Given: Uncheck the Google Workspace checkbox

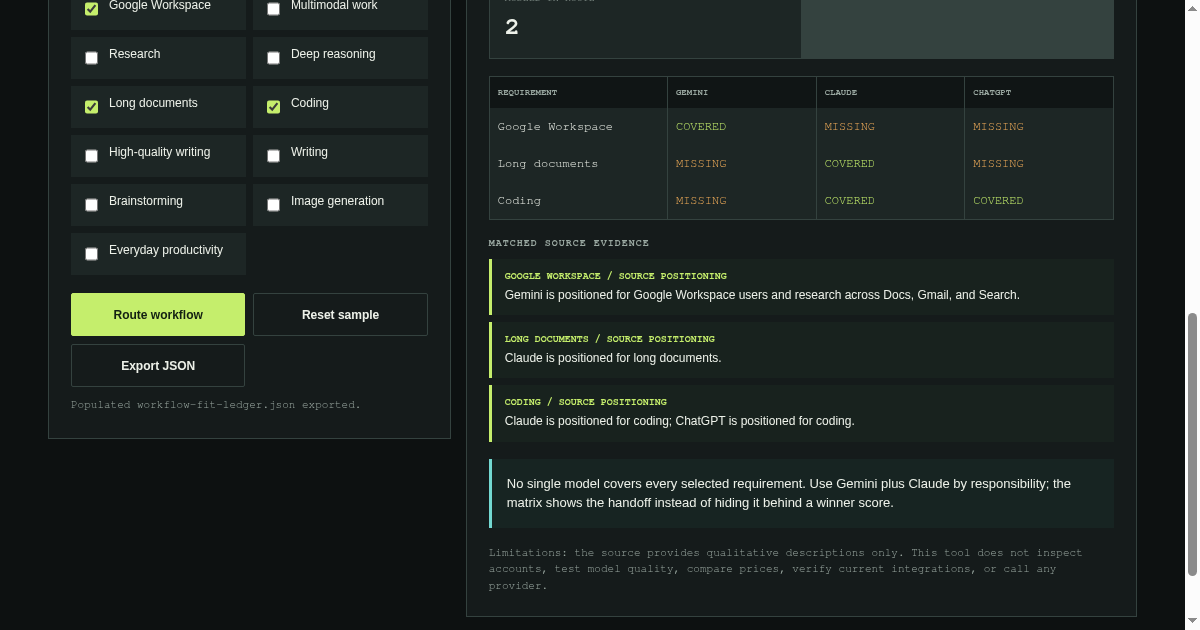Looking at the screenshot, I should click(x=91, y=9).
